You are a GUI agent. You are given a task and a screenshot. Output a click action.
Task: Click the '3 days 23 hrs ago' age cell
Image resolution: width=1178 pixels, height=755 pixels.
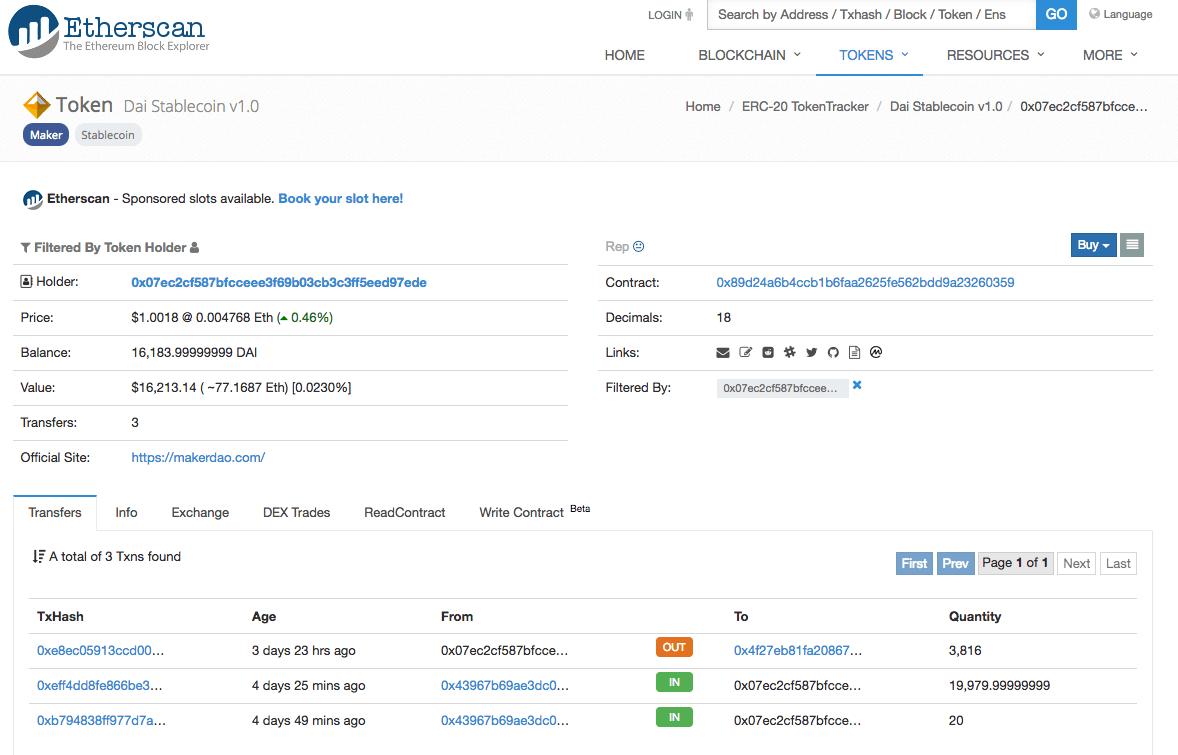pyautogui.click(x=304, y=651)
